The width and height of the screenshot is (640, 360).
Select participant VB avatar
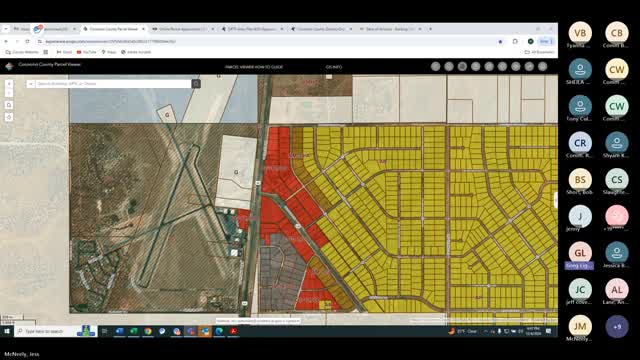pos(580,33)
